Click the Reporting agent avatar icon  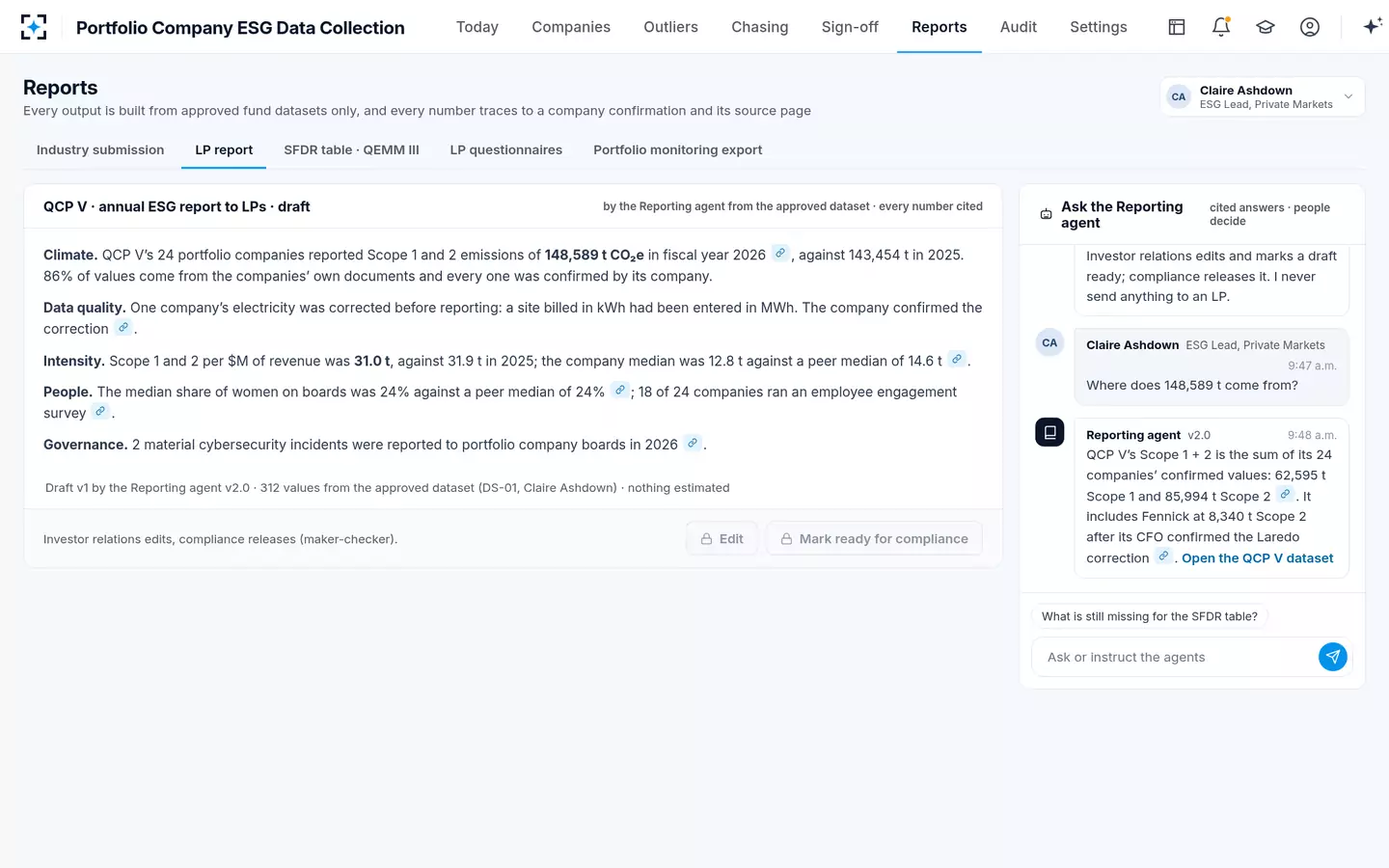(x=1049, y=432)
